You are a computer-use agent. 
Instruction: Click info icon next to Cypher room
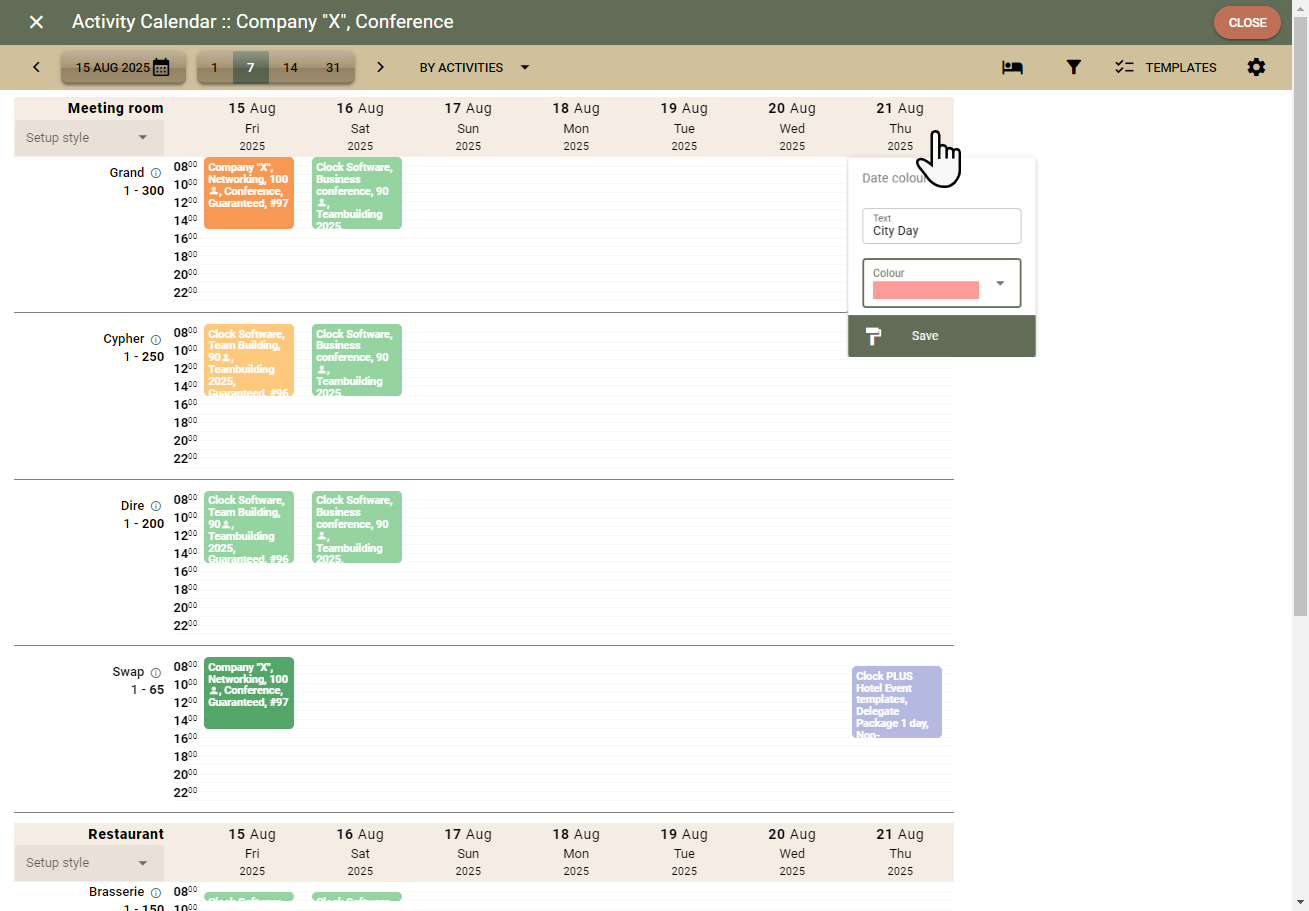pos(155,339)
